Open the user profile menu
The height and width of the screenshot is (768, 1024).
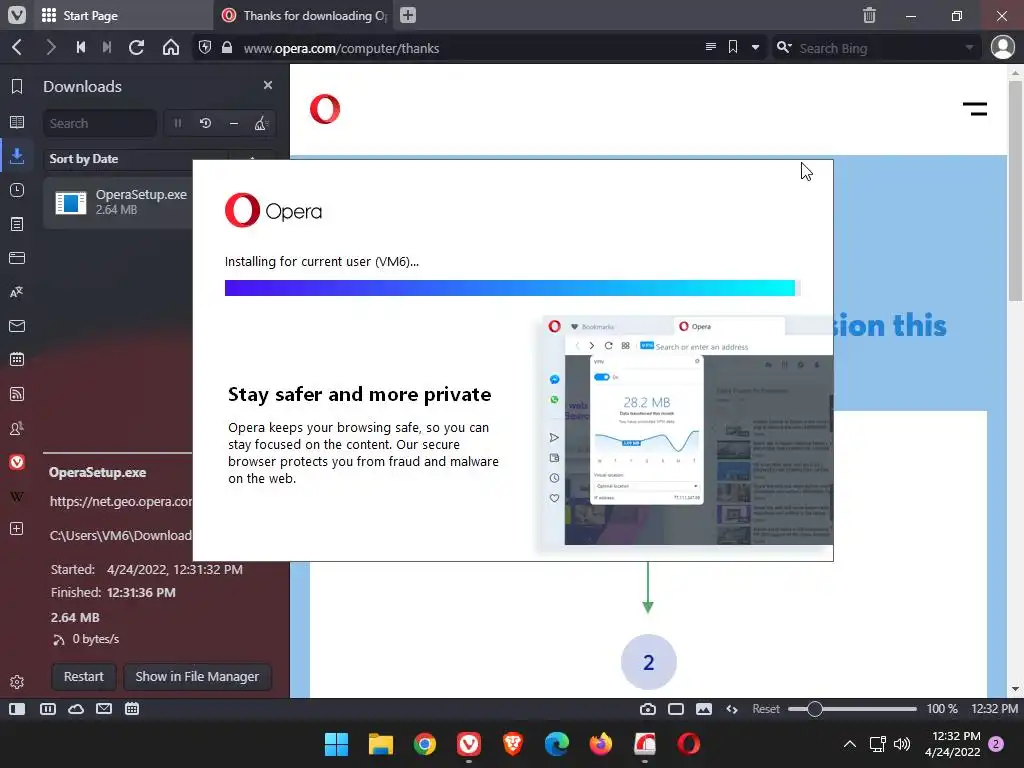1002,48
